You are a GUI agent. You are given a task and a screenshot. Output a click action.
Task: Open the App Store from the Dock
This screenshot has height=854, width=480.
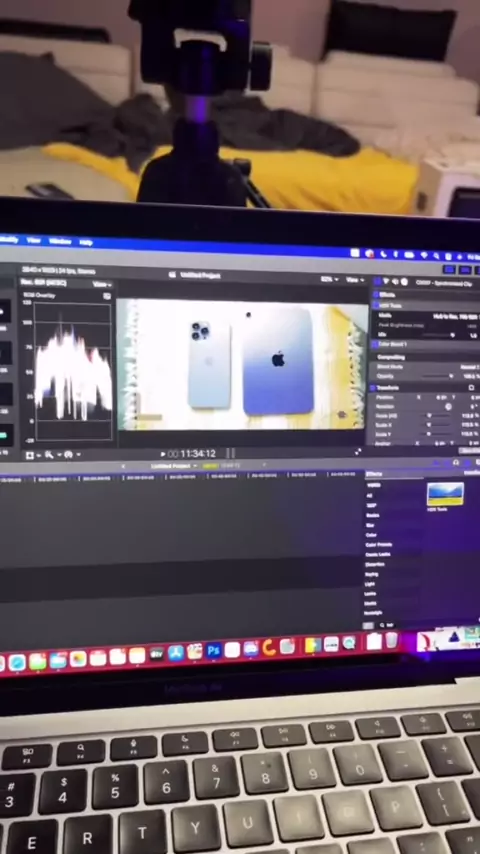coord(176,652)
